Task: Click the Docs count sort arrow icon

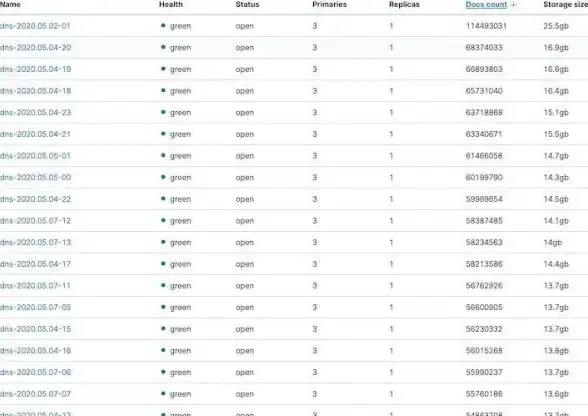Action: 513,5
